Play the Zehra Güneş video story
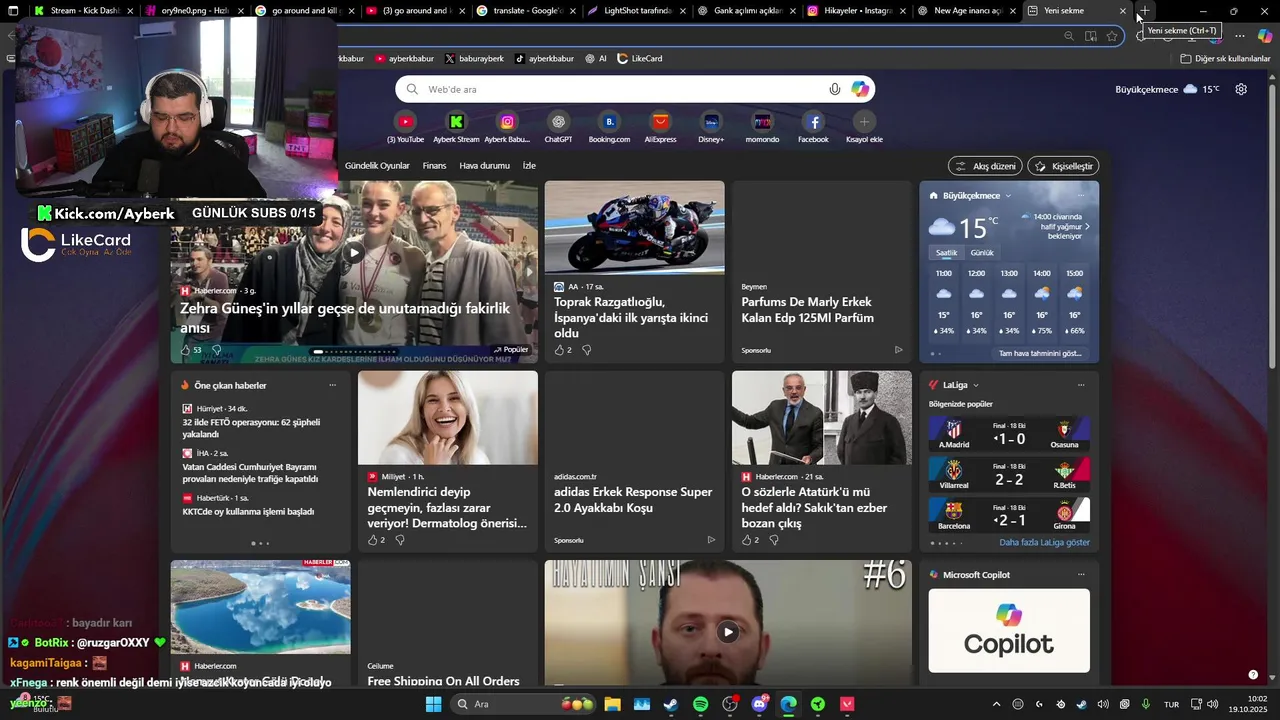The width and height of the screenshot is (1280, 720). point(354,253)
